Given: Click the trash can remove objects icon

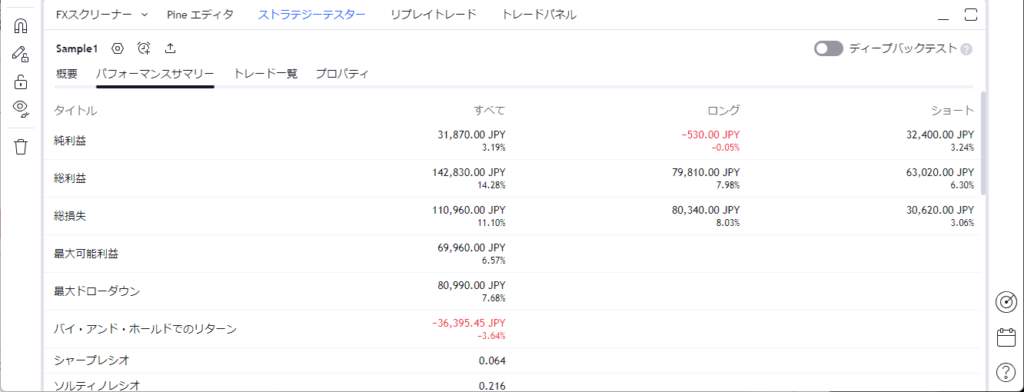Looking at the screenshot, I should point(21,147).
